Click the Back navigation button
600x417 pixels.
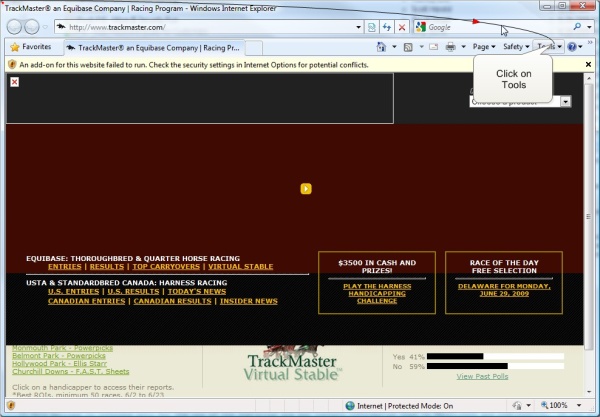click(14, 27)
